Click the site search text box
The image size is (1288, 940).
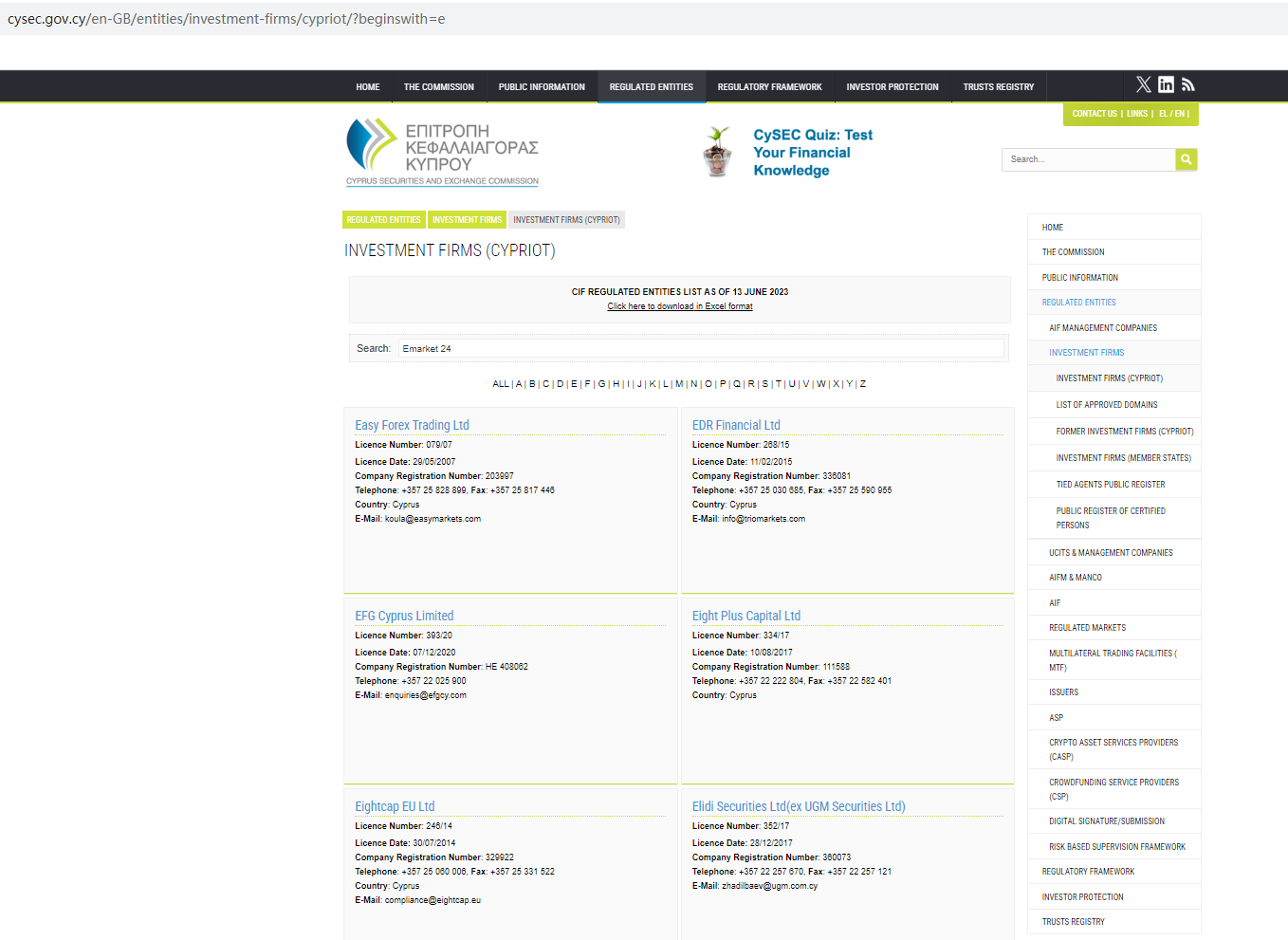(1088, 159)
